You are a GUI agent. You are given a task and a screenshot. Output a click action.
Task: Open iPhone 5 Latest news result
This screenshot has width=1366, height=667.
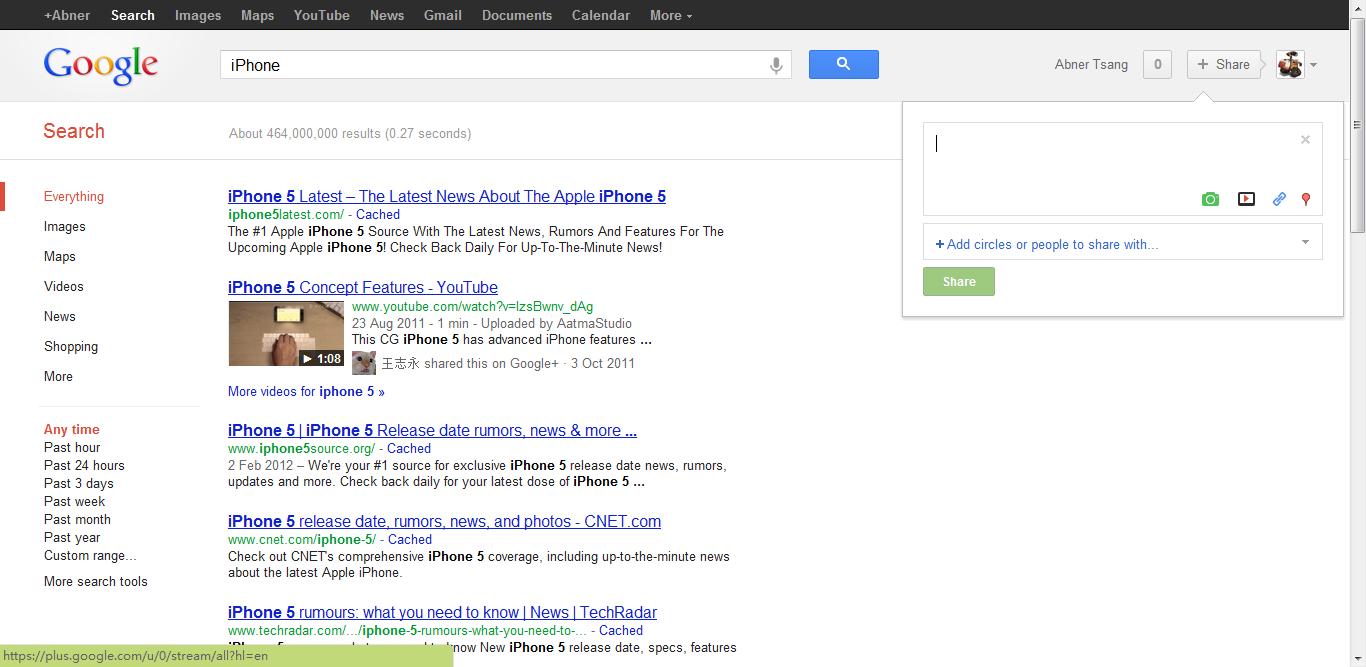[x=447, y=196]
